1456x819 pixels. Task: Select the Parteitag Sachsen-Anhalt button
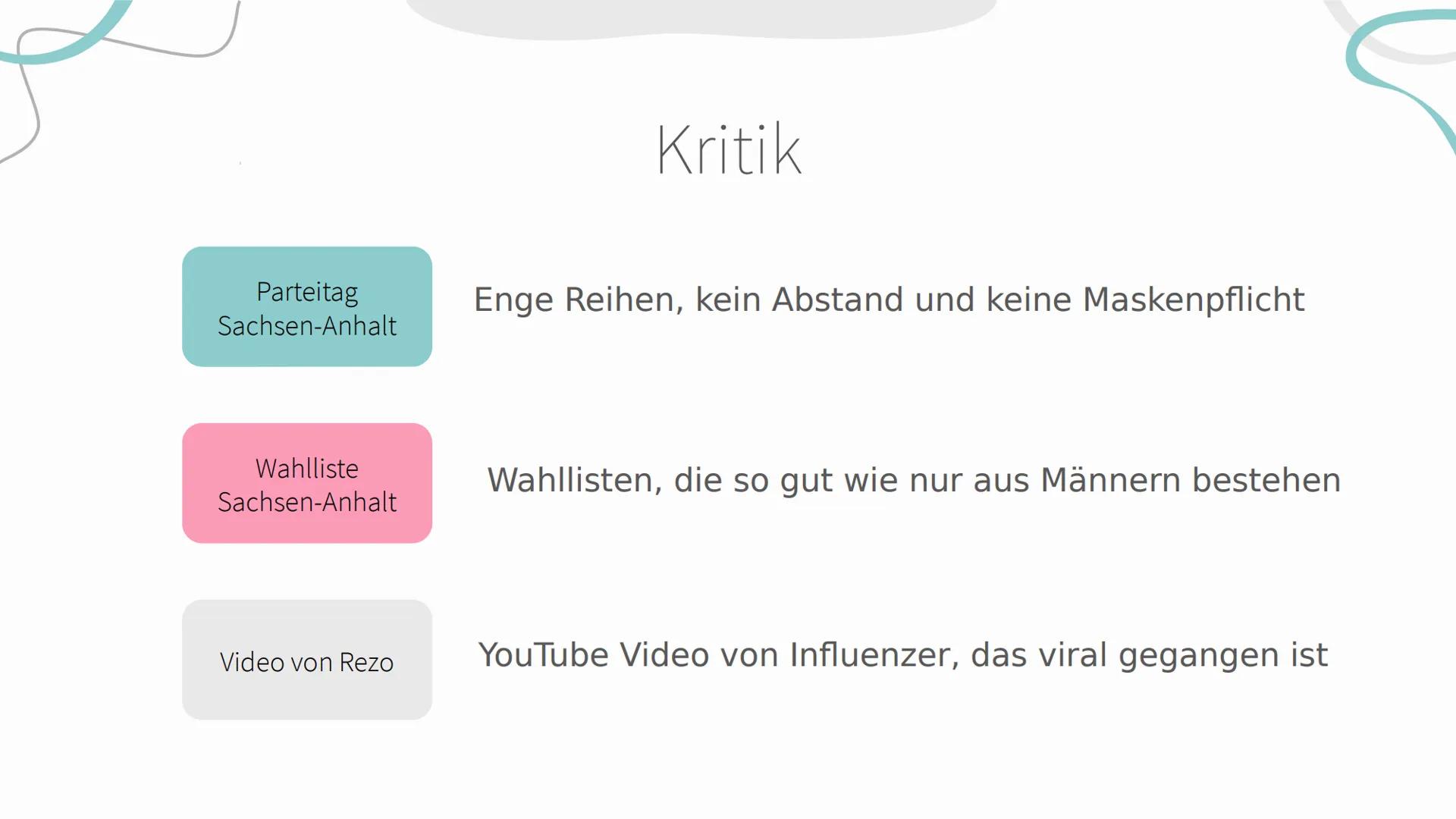click(x=307, y=307)
